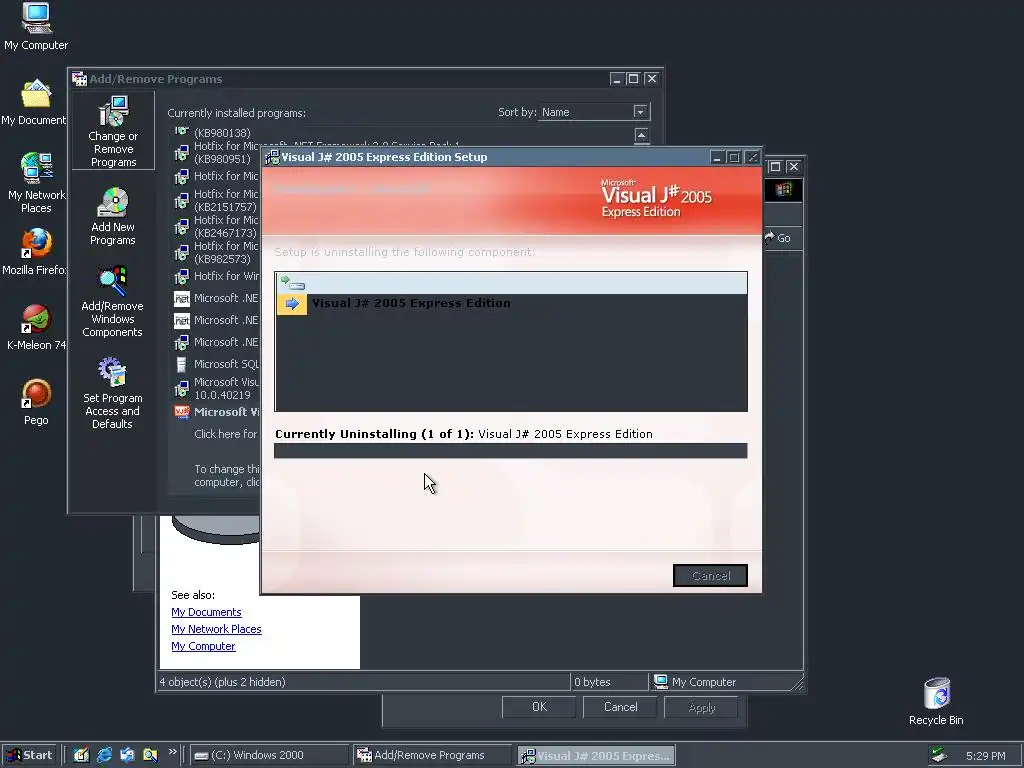Viewport: 1024px width, 768px height.
Task: Open the My Documents link under See also
Action: [206, 612]
